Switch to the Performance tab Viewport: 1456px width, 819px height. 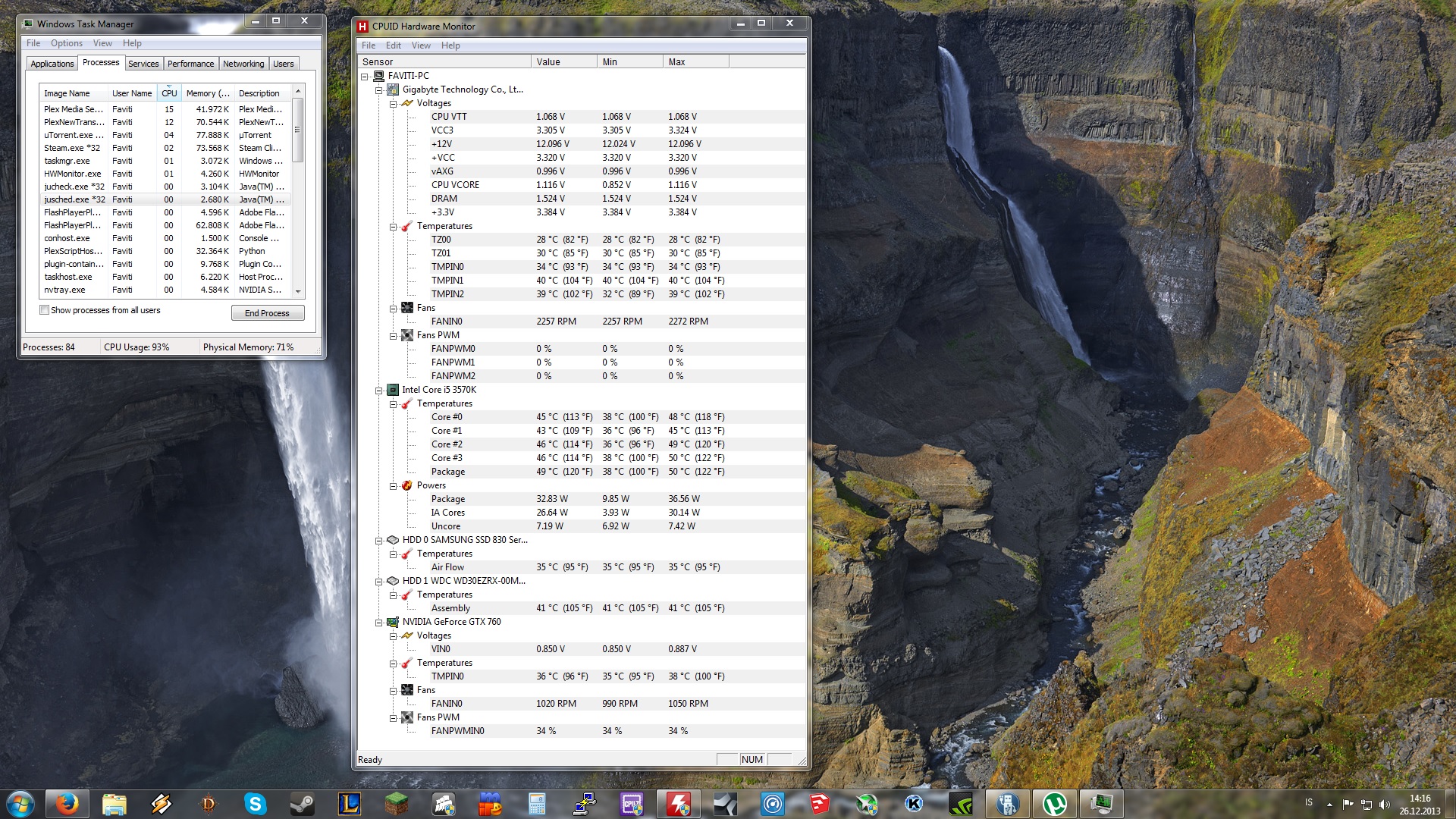(190, 64)
